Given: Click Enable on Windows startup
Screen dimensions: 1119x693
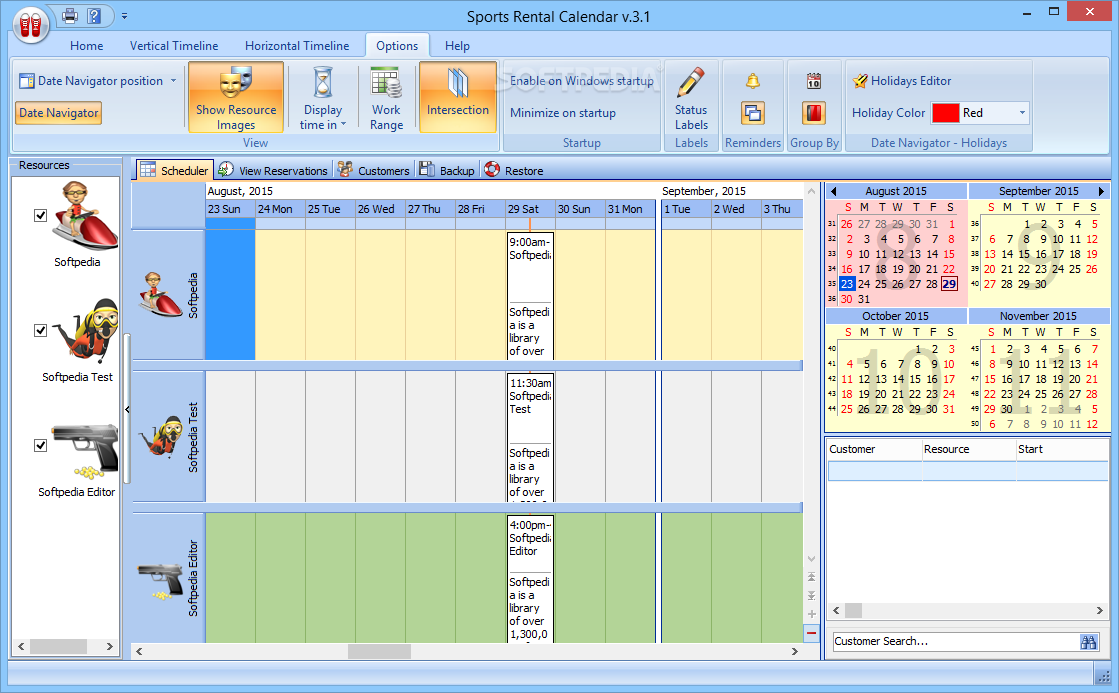Looking at the screenshot, I should pos(581,81).
